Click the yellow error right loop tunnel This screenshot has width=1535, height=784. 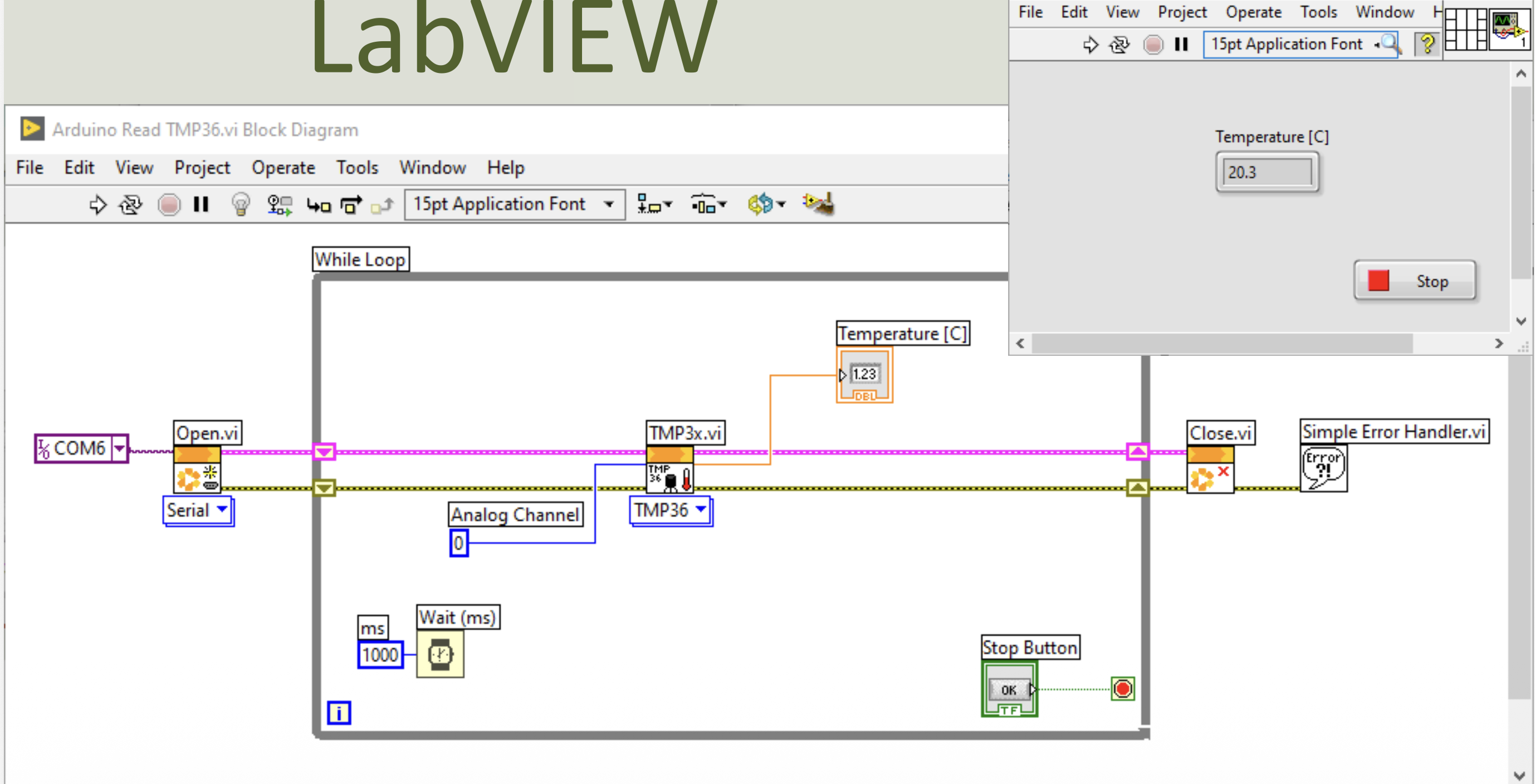click(1137, 488)
